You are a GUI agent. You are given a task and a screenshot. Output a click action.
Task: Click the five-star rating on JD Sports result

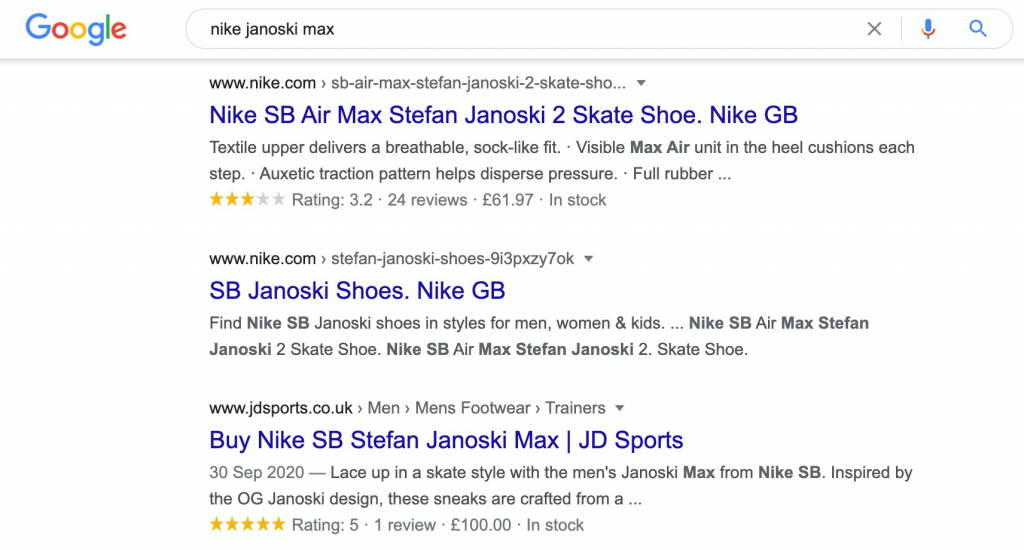[247, 524]
